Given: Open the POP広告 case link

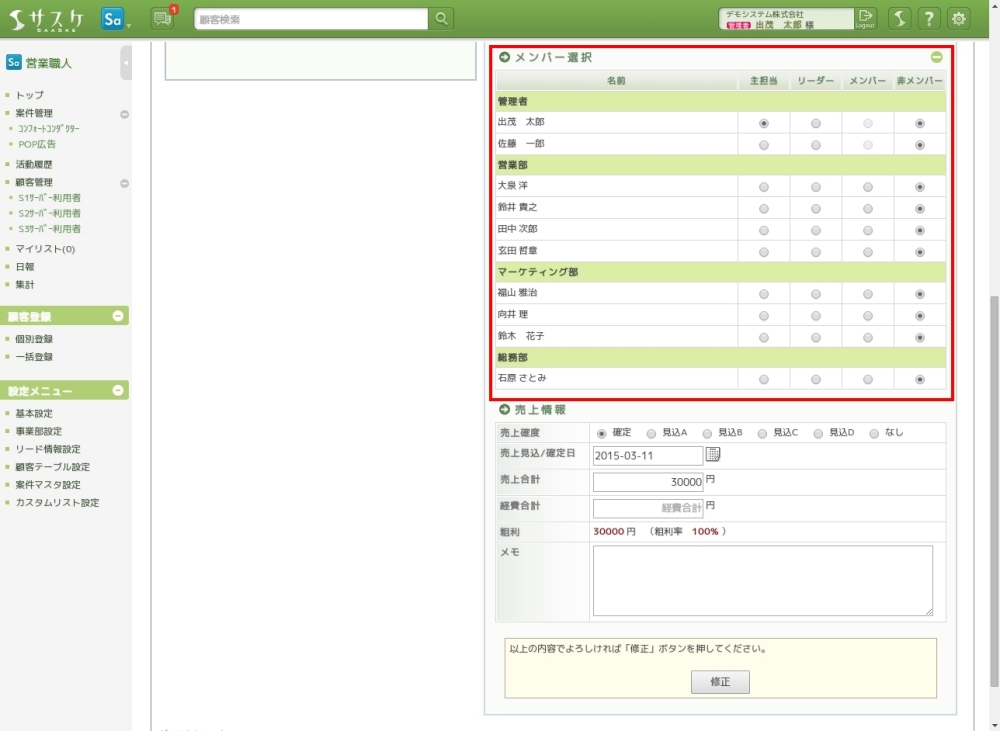Looking at the screenshot, I should pyautogui.click(x=37, y=144).
